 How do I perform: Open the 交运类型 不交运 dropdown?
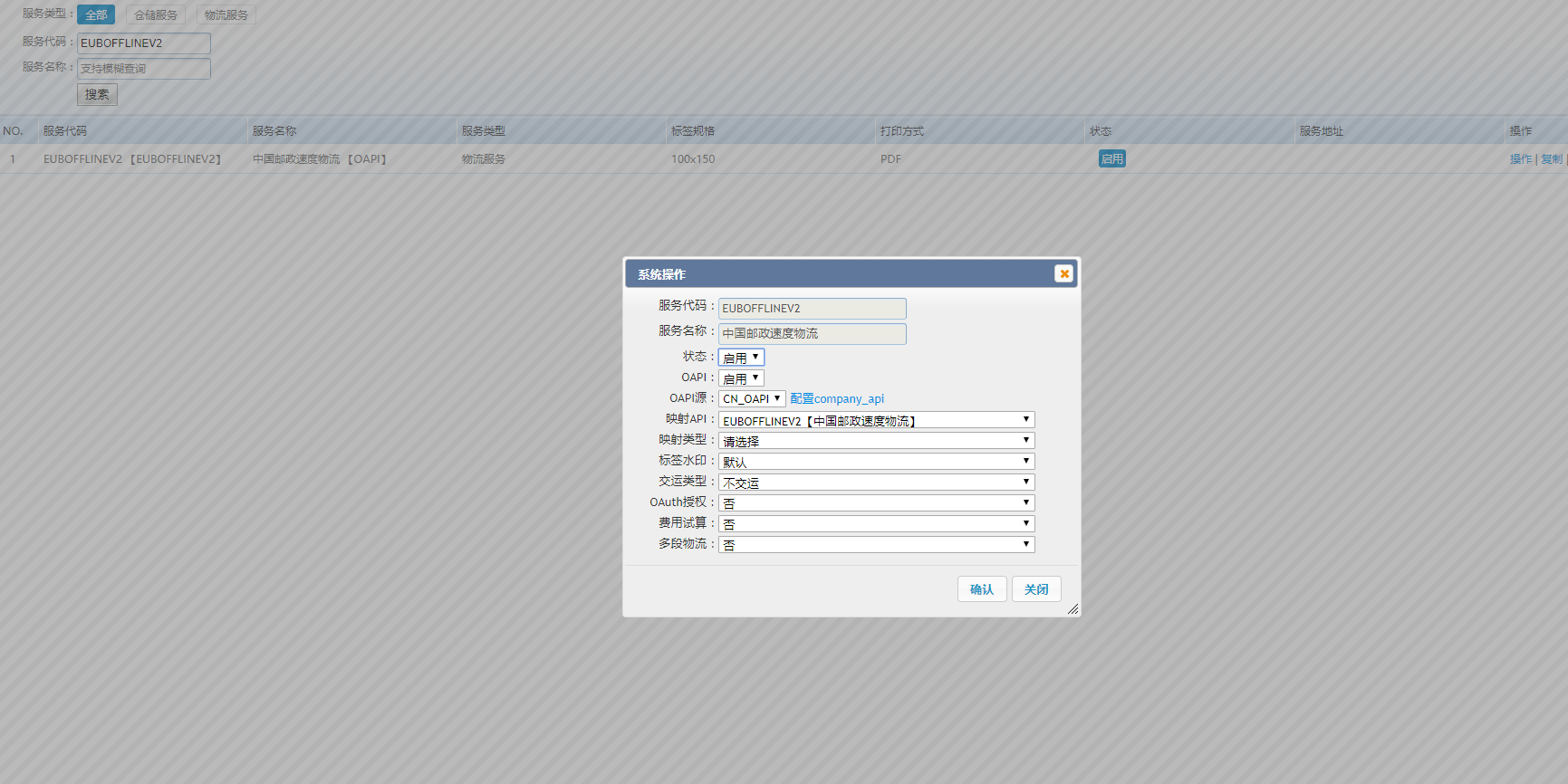[876, 483]
